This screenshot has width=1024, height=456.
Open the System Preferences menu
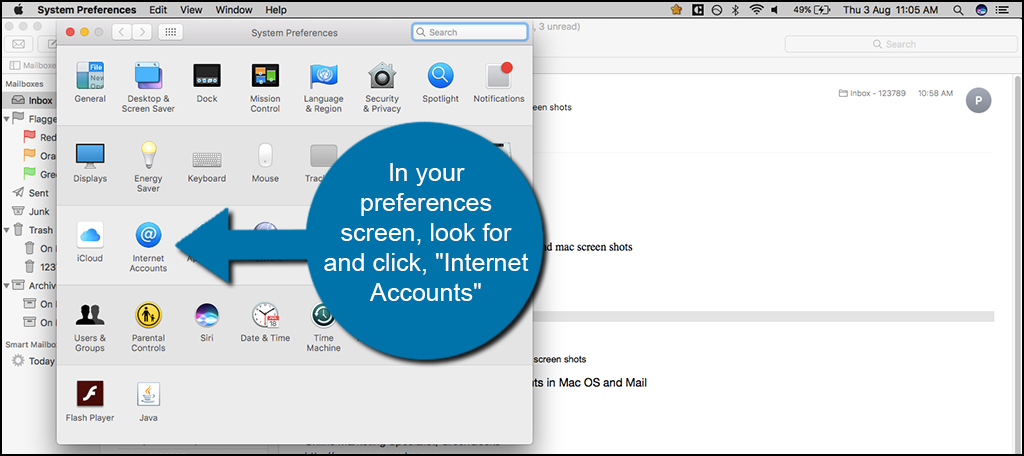tap(87, 10)
